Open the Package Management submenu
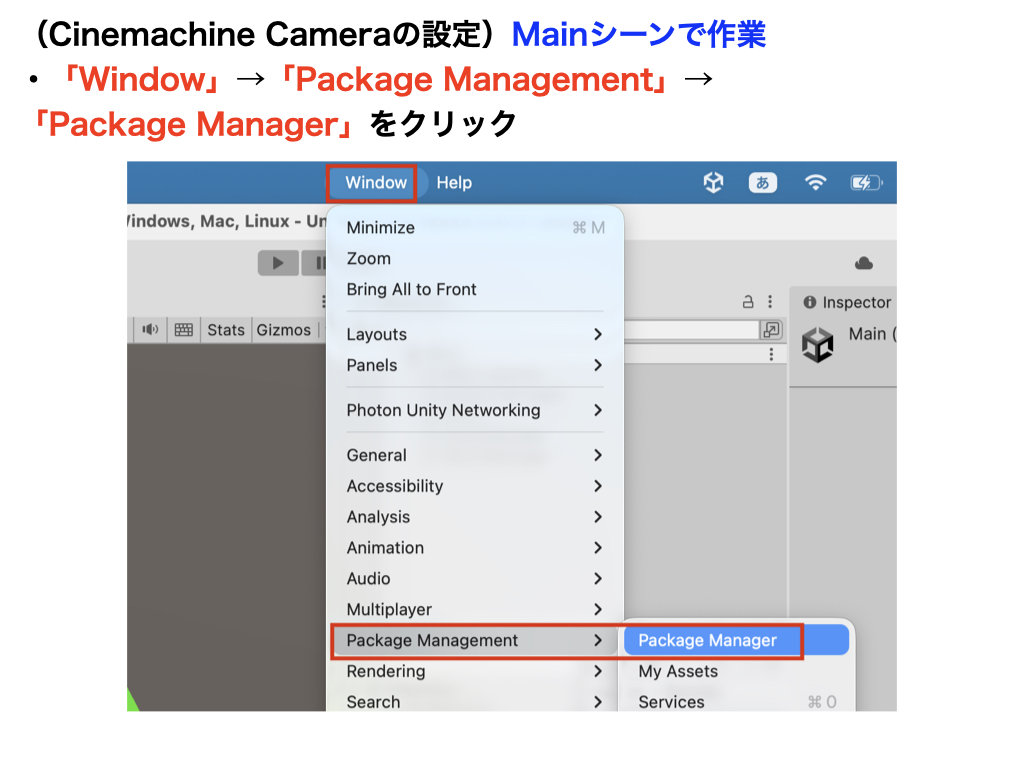 [475, 641]
